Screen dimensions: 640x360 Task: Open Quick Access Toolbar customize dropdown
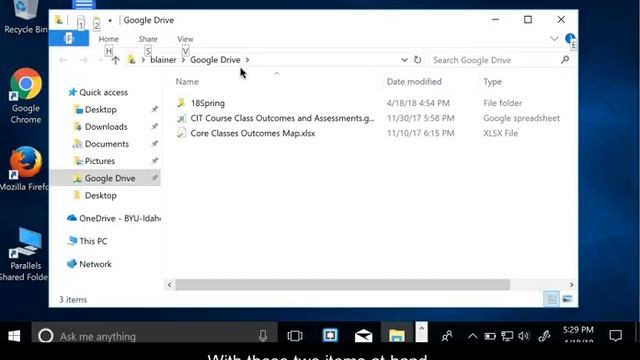pyautogui.click(x=110, y=20)
